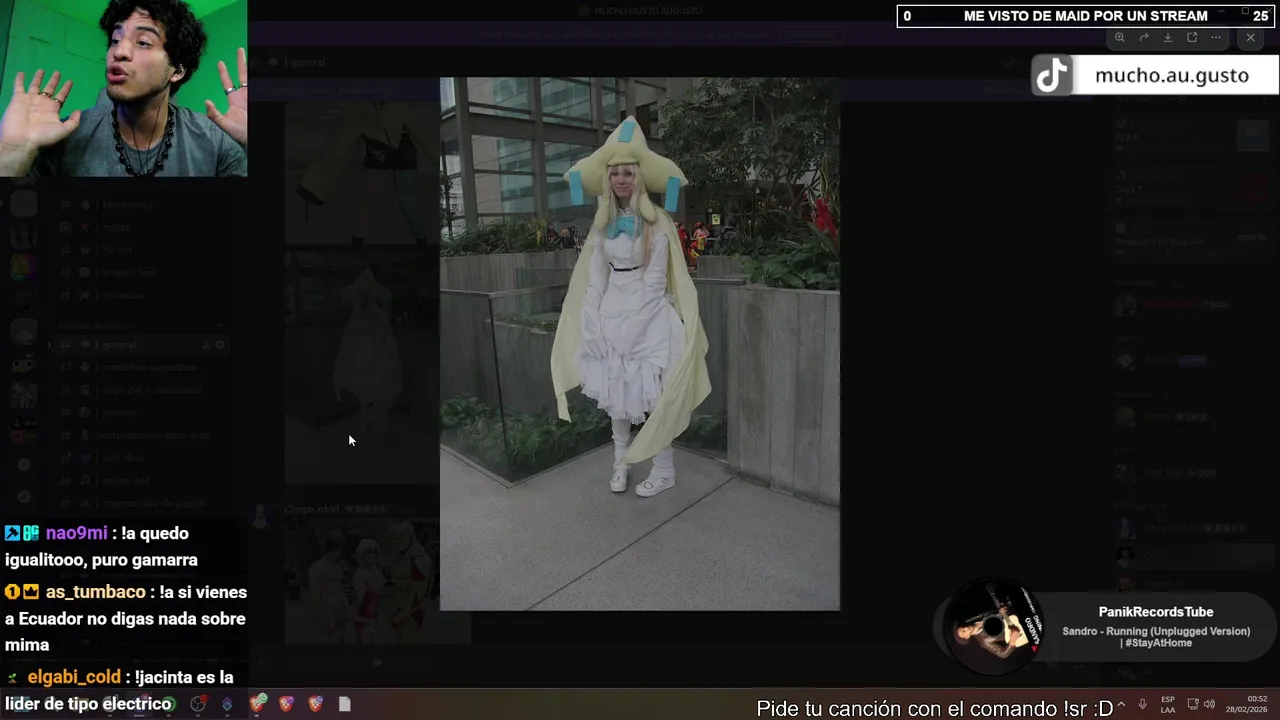Click the Sandro - Running song title
This screenshot has height=720, width=1280.
pos(1156,637)
